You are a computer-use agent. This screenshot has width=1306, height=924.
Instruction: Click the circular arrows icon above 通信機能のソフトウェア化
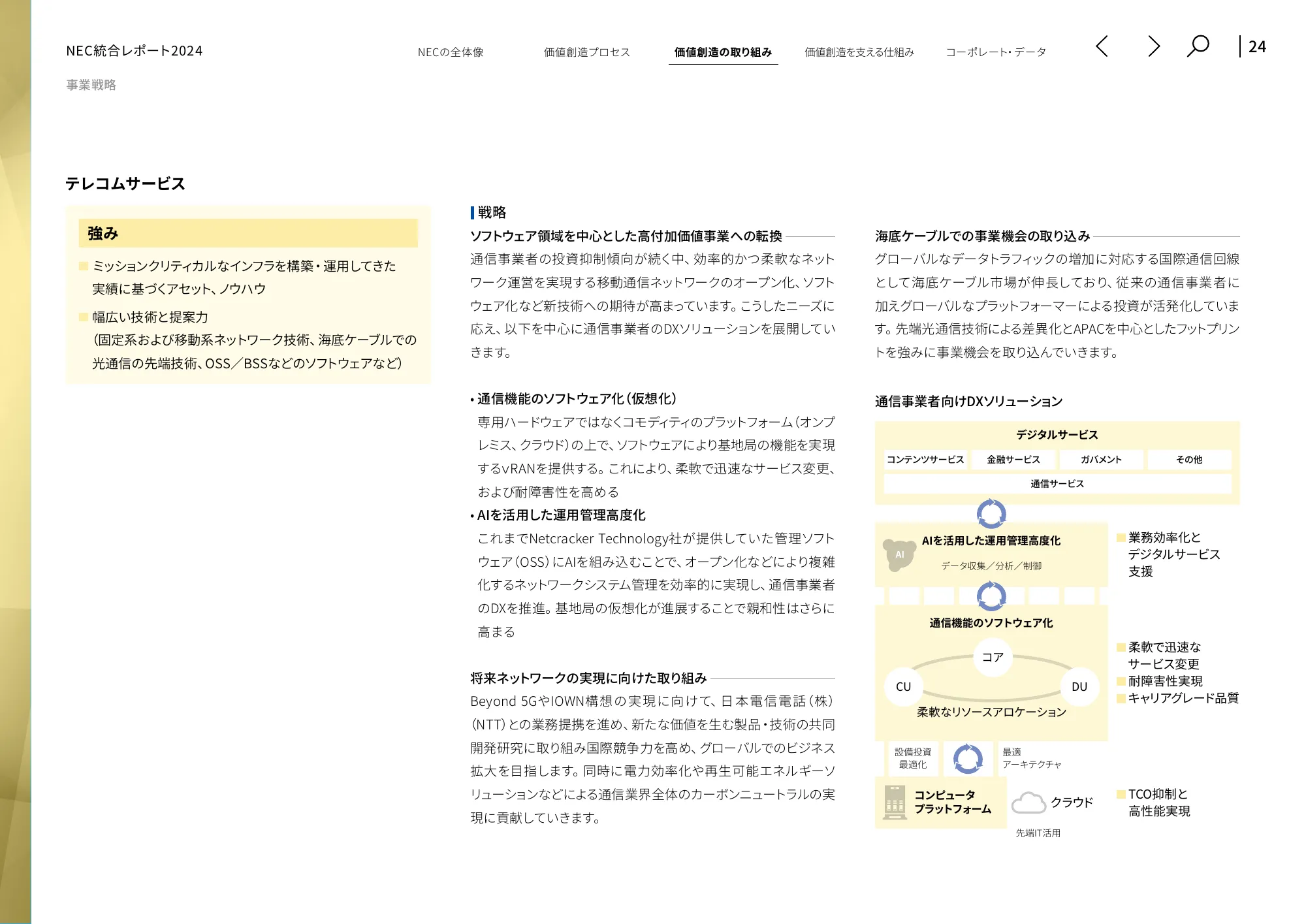(x=991, y=596)
